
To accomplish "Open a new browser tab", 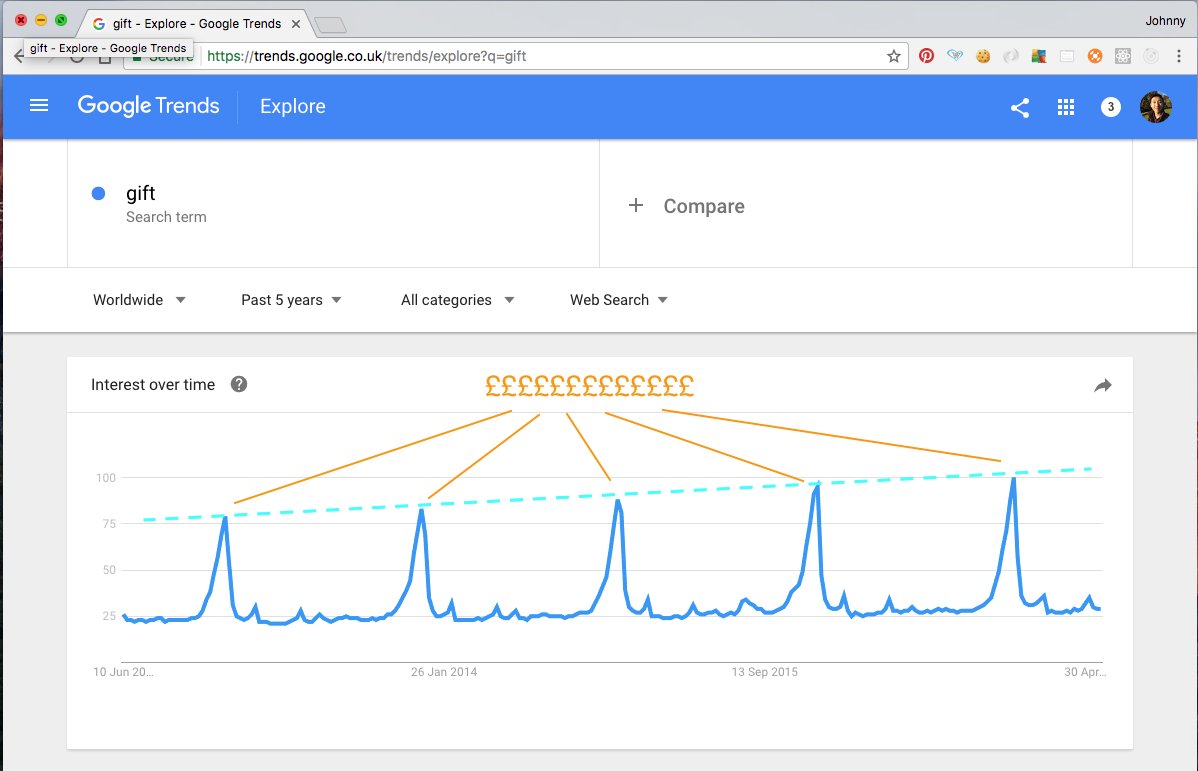I will [331, 25].
